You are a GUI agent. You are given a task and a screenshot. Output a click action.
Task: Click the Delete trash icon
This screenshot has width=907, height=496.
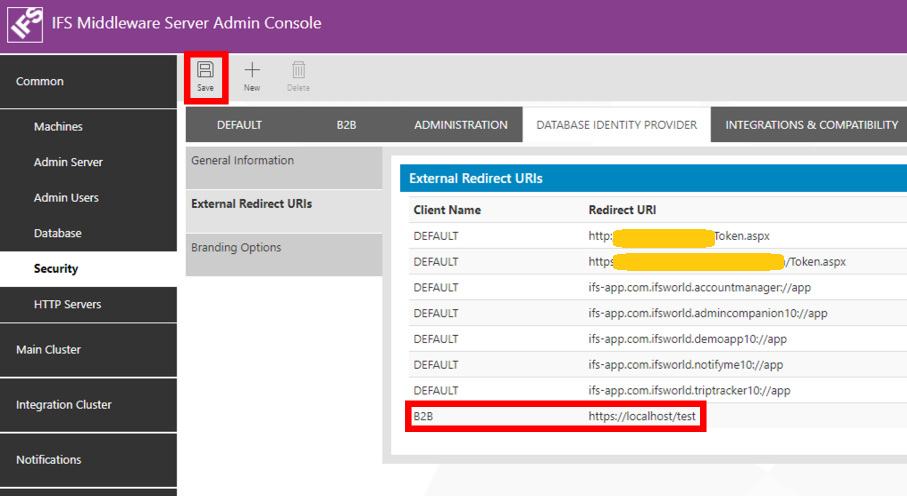point(298,76)
